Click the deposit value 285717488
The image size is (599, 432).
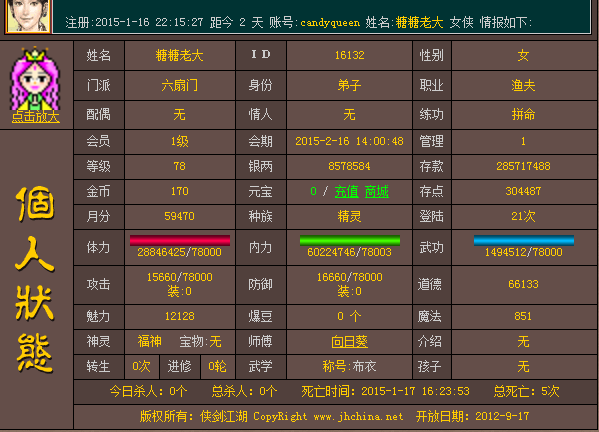(x=523, y=166)
